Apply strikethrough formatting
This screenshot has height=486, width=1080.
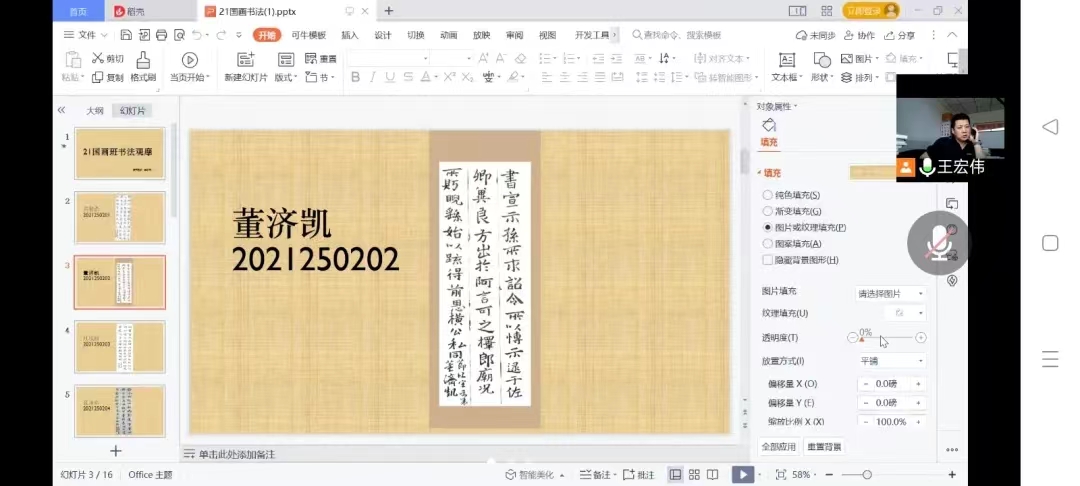(x=408, y=77)
